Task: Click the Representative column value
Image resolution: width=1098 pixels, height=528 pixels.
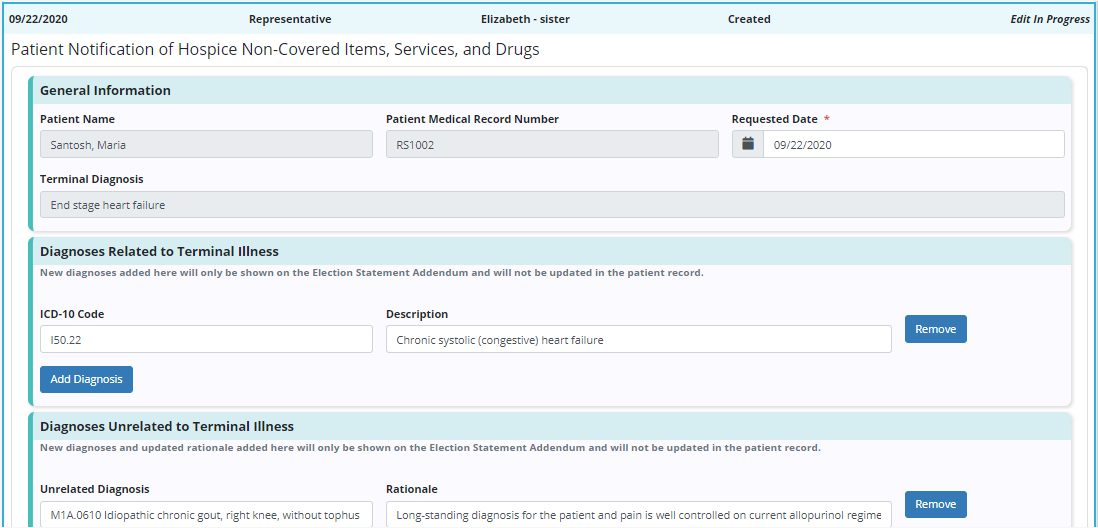Action: [290, 19]
